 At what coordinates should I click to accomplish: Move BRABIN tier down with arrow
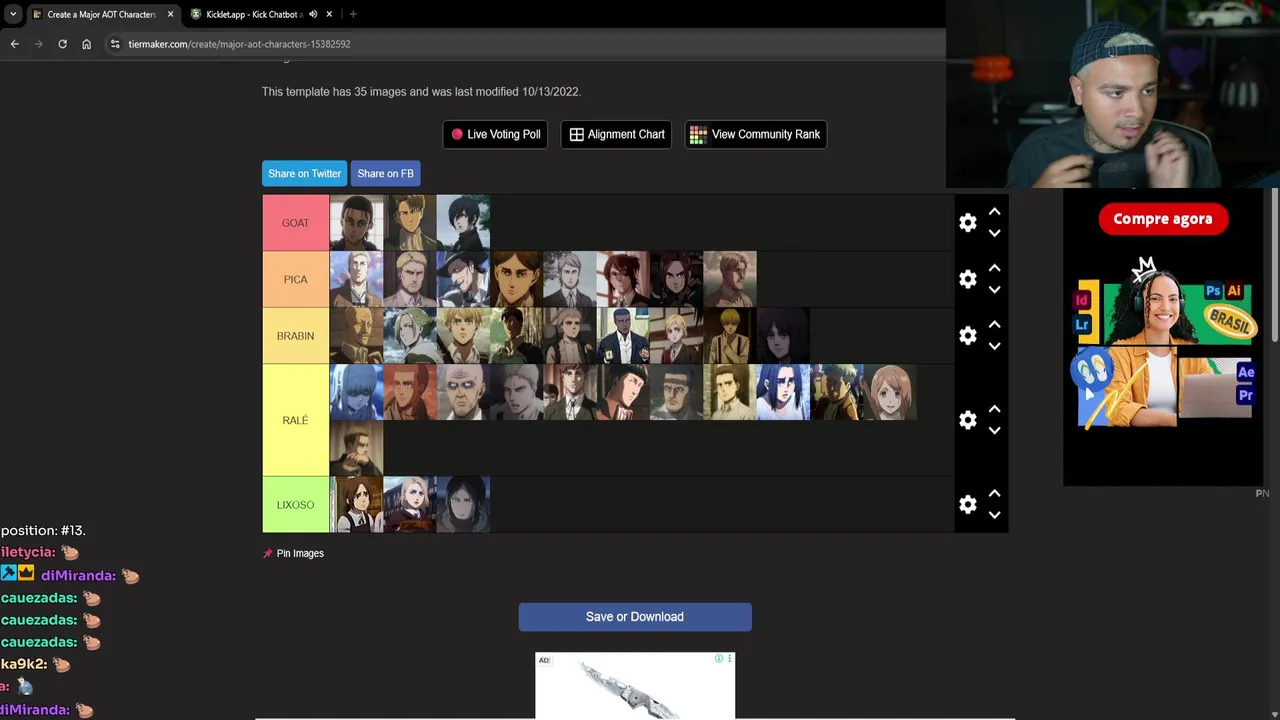(994, 346)
